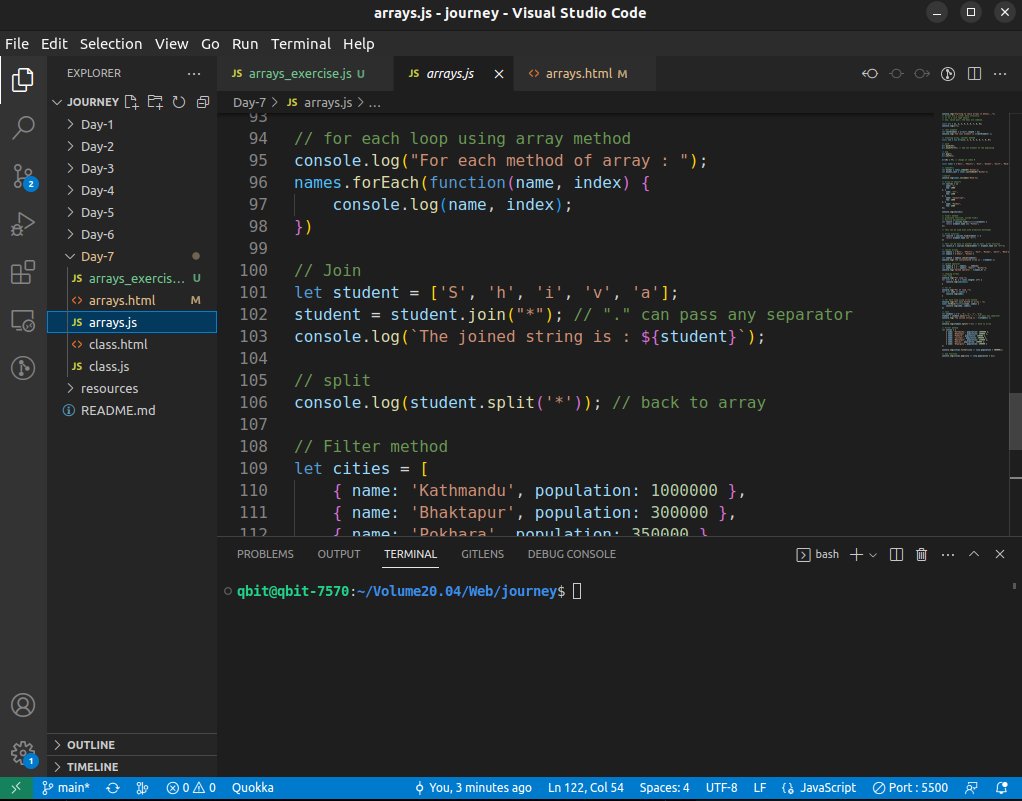The height and width of the screenshot is (801, 1022).
Task: Open the remote window indicator in status bar
Action: point(16,788)
